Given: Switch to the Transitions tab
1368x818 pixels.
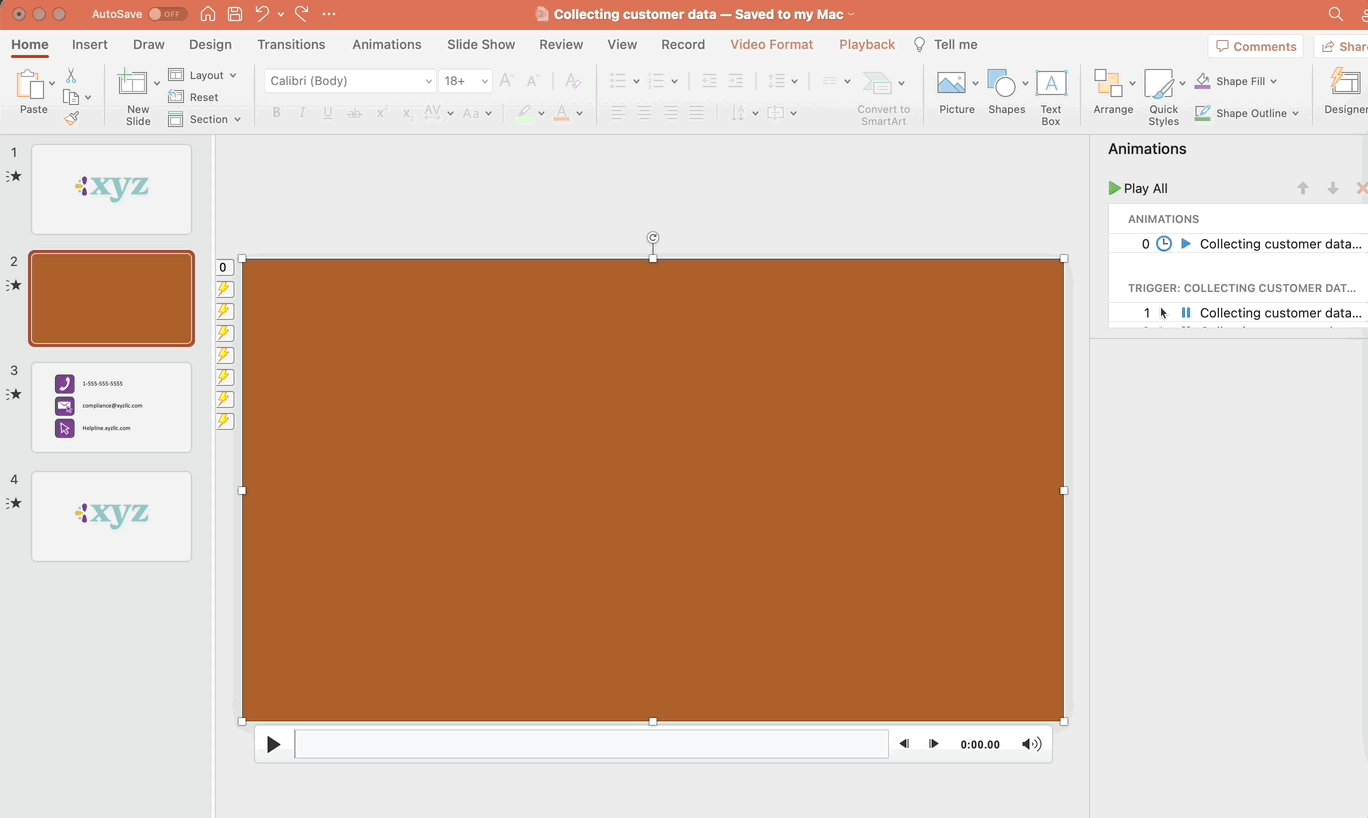Looking at the screenshot, I should point(291,44).
